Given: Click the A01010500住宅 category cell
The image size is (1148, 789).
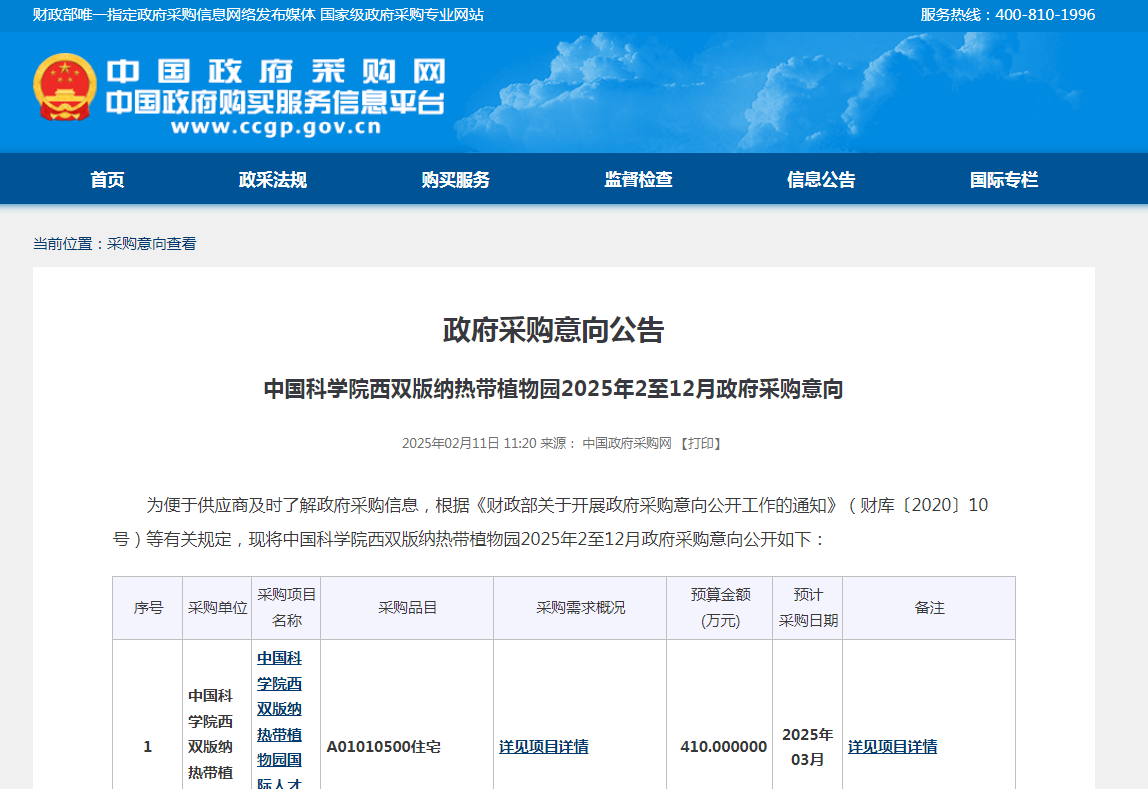Looking at the screenshot, I should pos(383,747).
